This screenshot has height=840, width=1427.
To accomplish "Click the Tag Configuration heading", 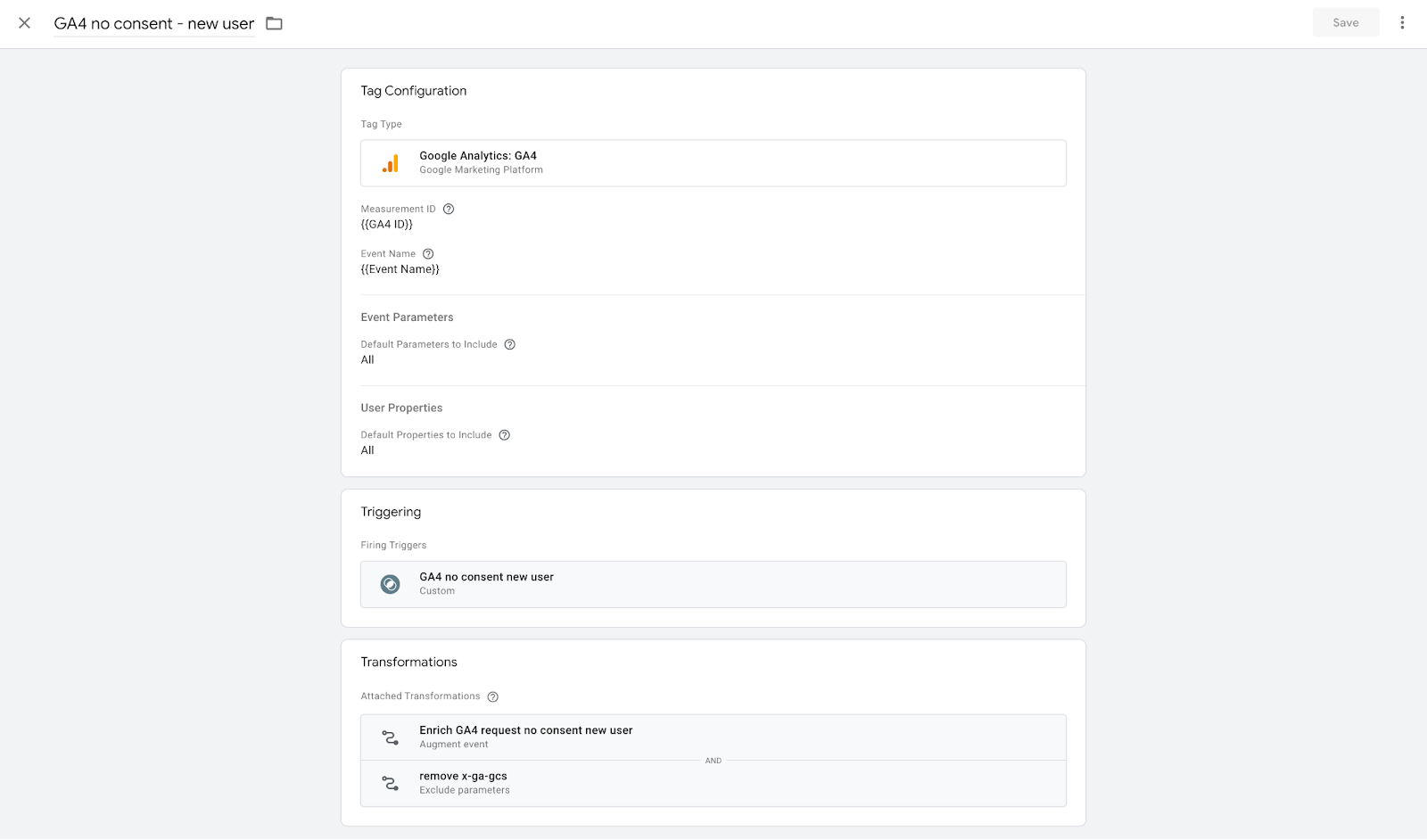I will [414, 91].
